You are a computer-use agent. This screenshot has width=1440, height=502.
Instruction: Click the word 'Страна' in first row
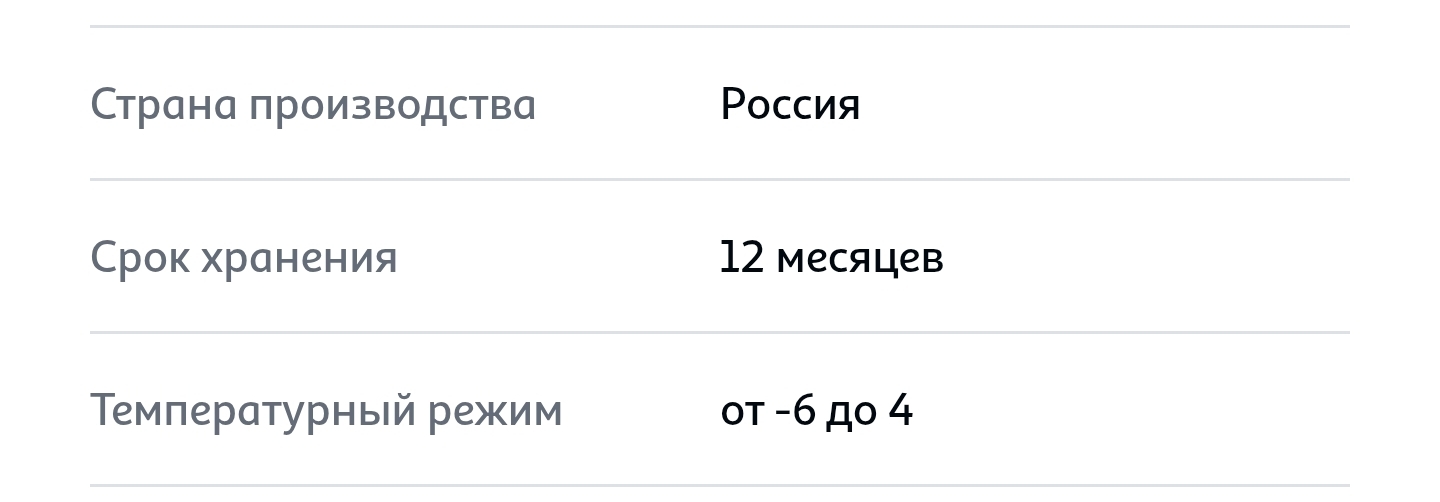coord(163,104)
